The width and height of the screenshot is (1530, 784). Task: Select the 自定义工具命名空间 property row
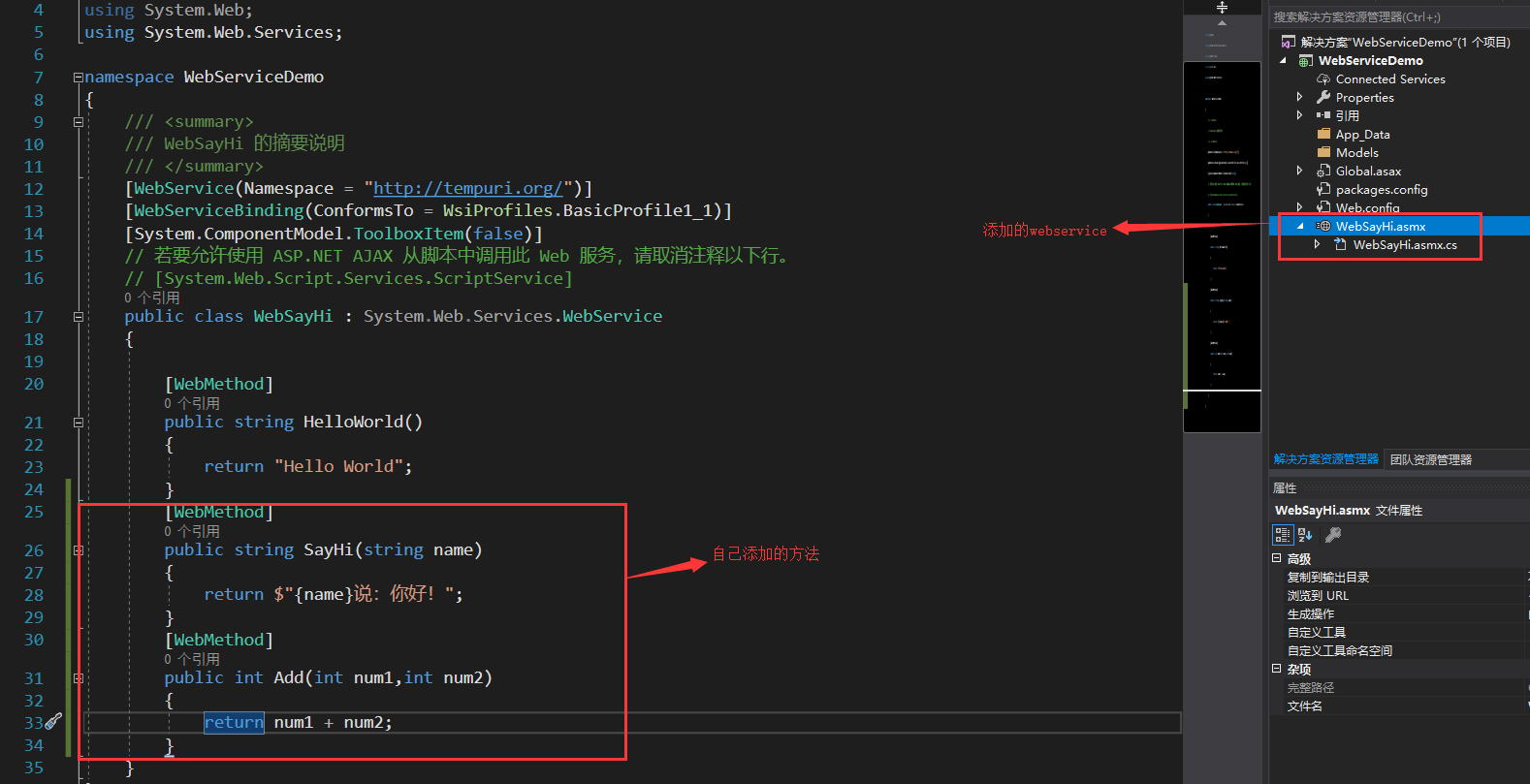pos(1400,650)
